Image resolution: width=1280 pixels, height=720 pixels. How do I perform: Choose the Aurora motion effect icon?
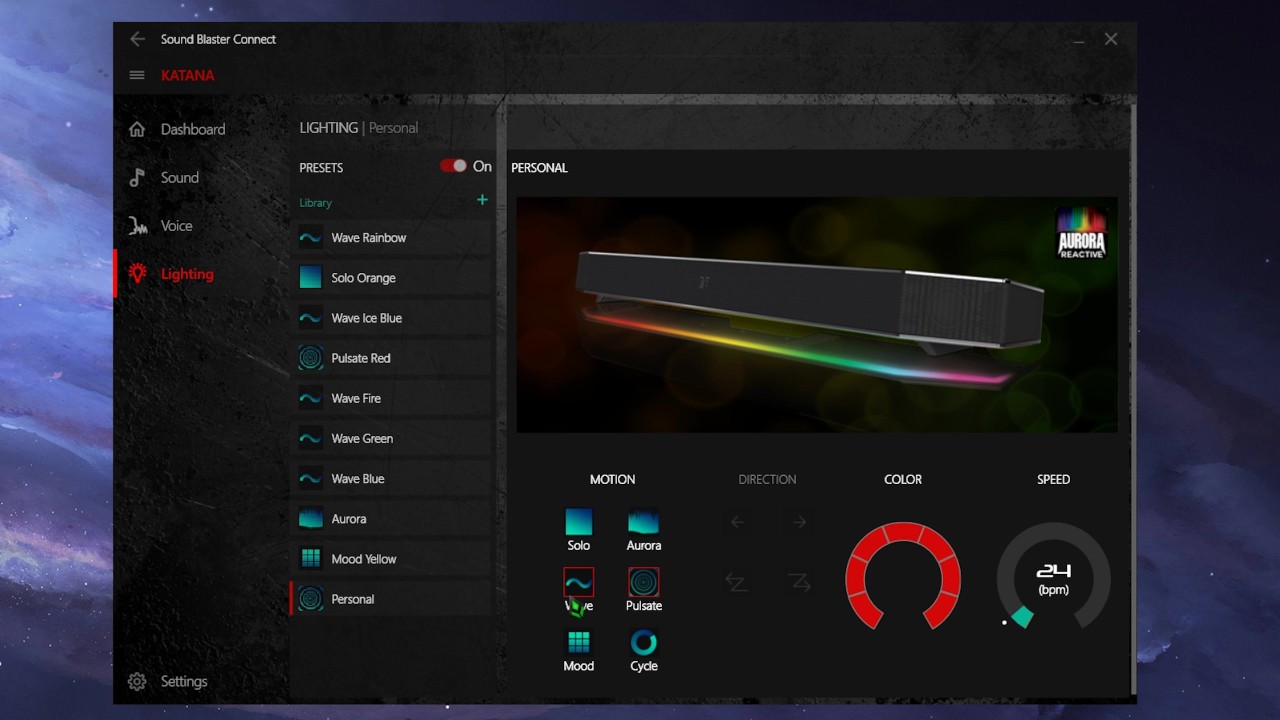[x=643, y=522]
